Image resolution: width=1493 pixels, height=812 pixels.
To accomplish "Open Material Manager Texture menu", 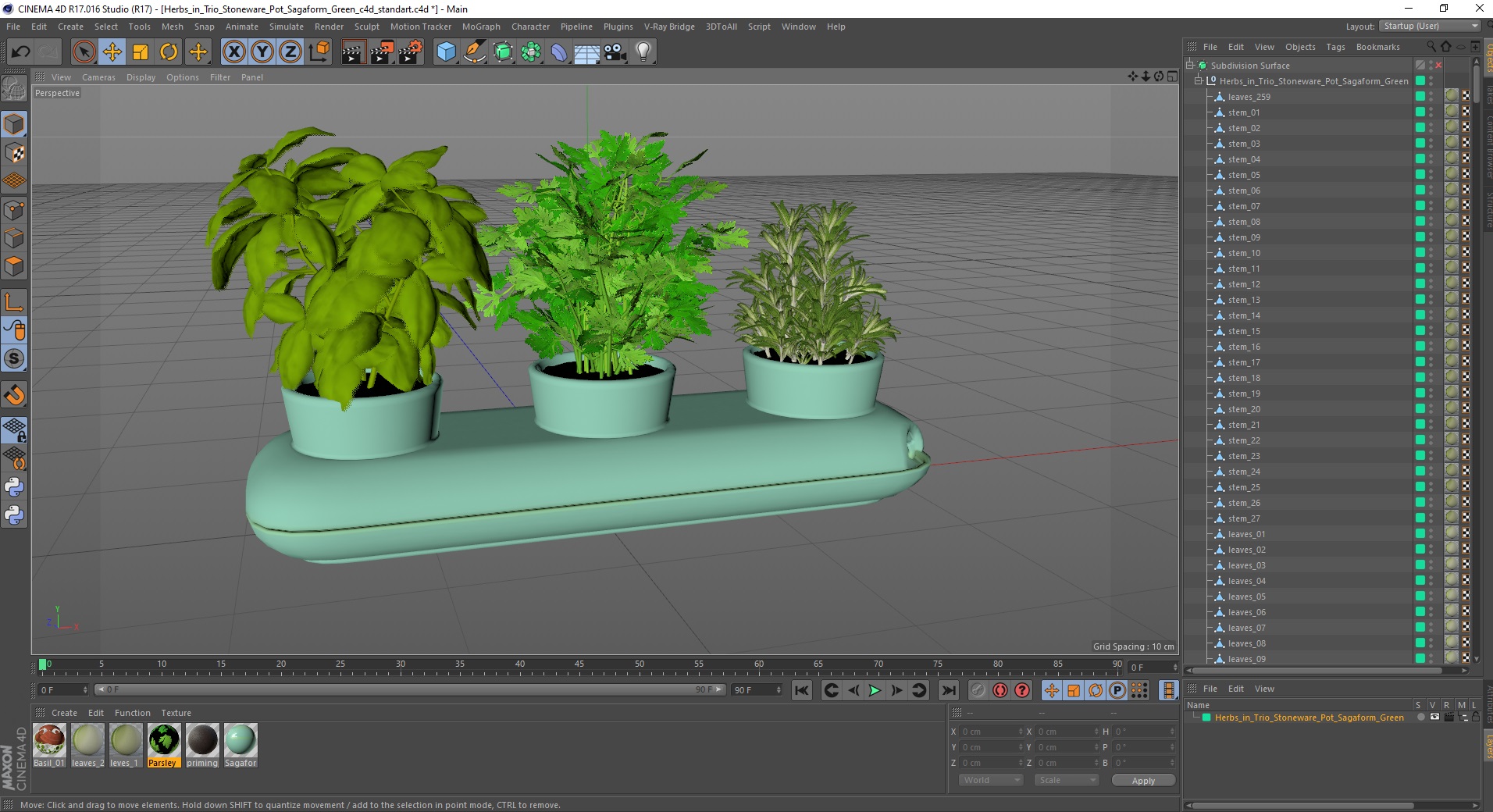I will [176, 713].
